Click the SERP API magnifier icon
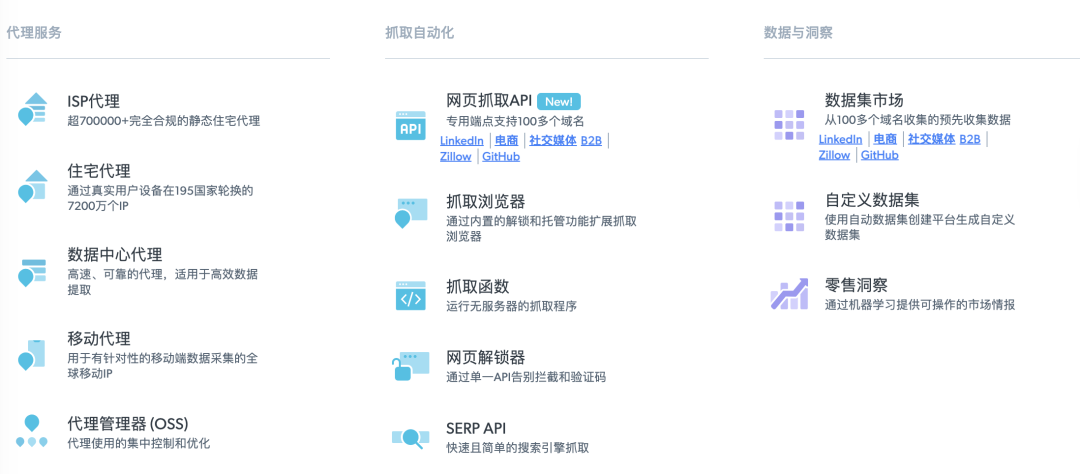The image size is (1080, 474). (411, 437)
